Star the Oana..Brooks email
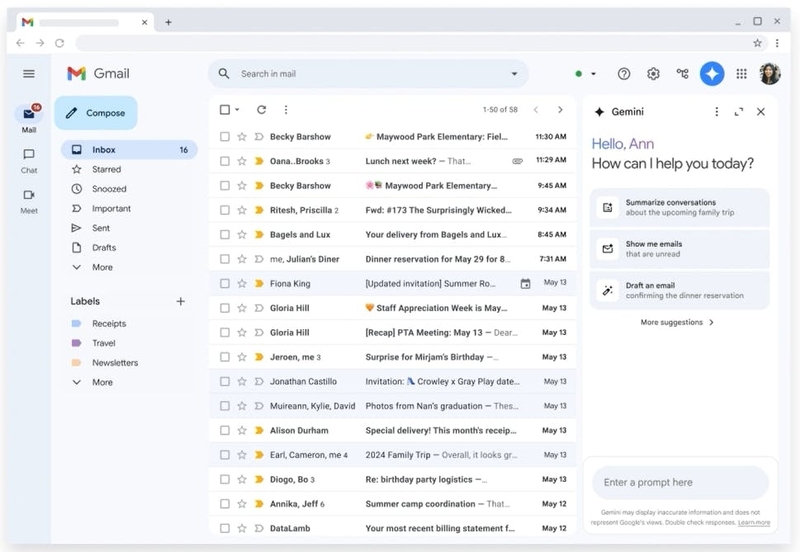 tap(242, 161)
